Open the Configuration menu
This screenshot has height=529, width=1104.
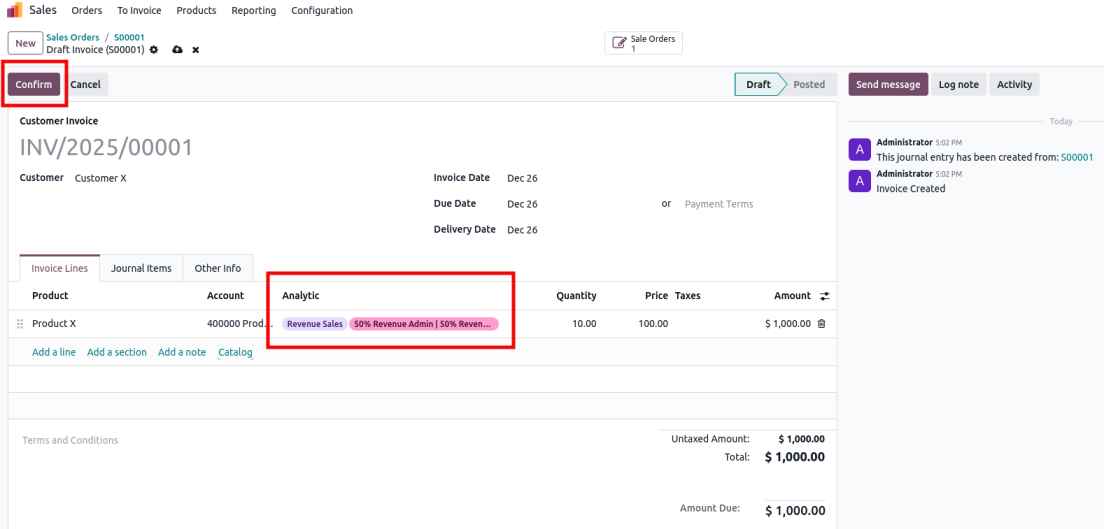pyautogui.click(x=321, y=10)
